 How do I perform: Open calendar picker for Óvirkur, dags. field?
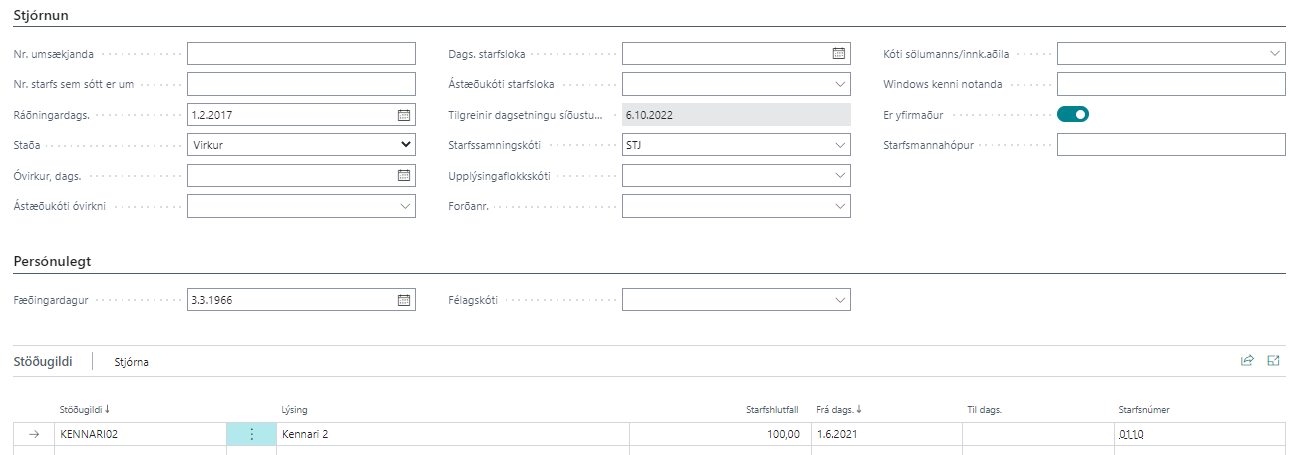pos(404,175)
